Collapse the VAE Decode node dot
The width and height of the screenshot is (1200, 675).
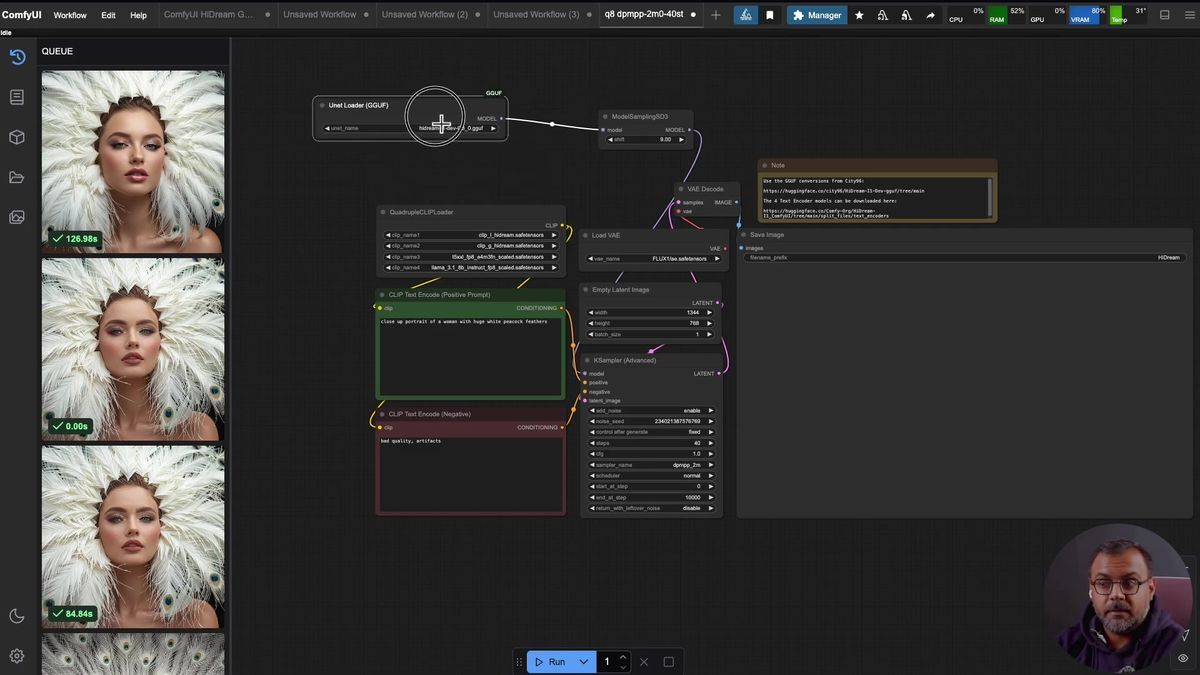pyautogui.click(x=681, y=189)
